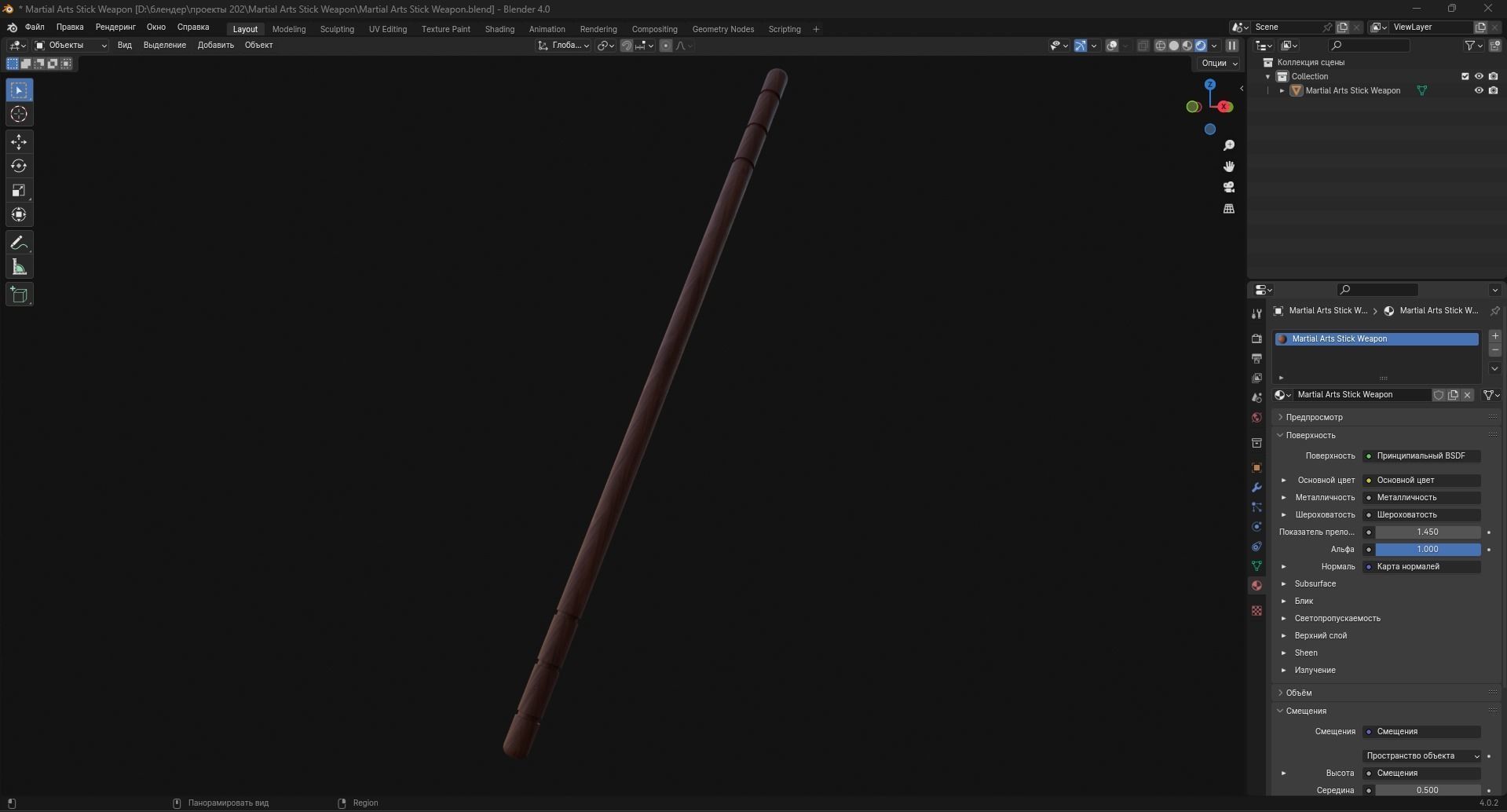Expand the Предпросмотр panel

[1315, 417]
